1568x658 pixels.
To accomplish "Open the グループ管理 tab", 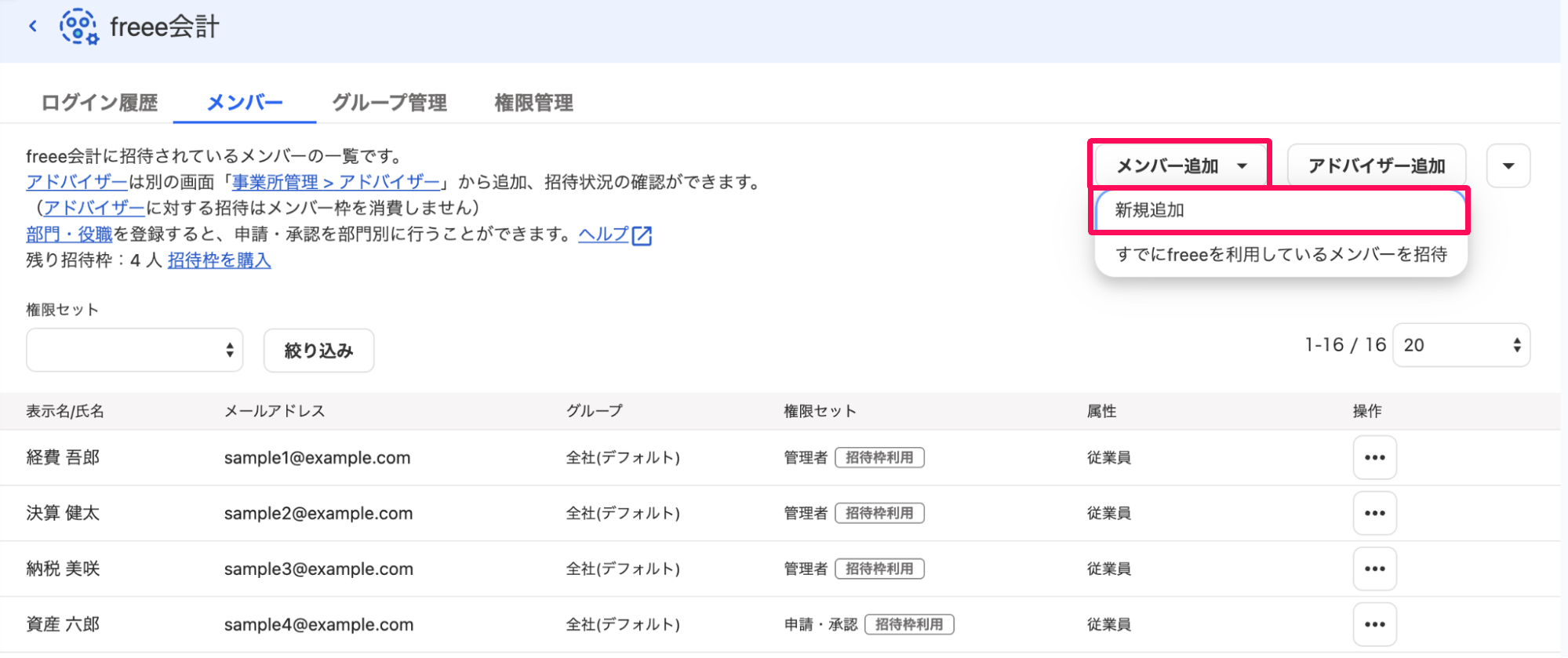I will coord(389,103).
